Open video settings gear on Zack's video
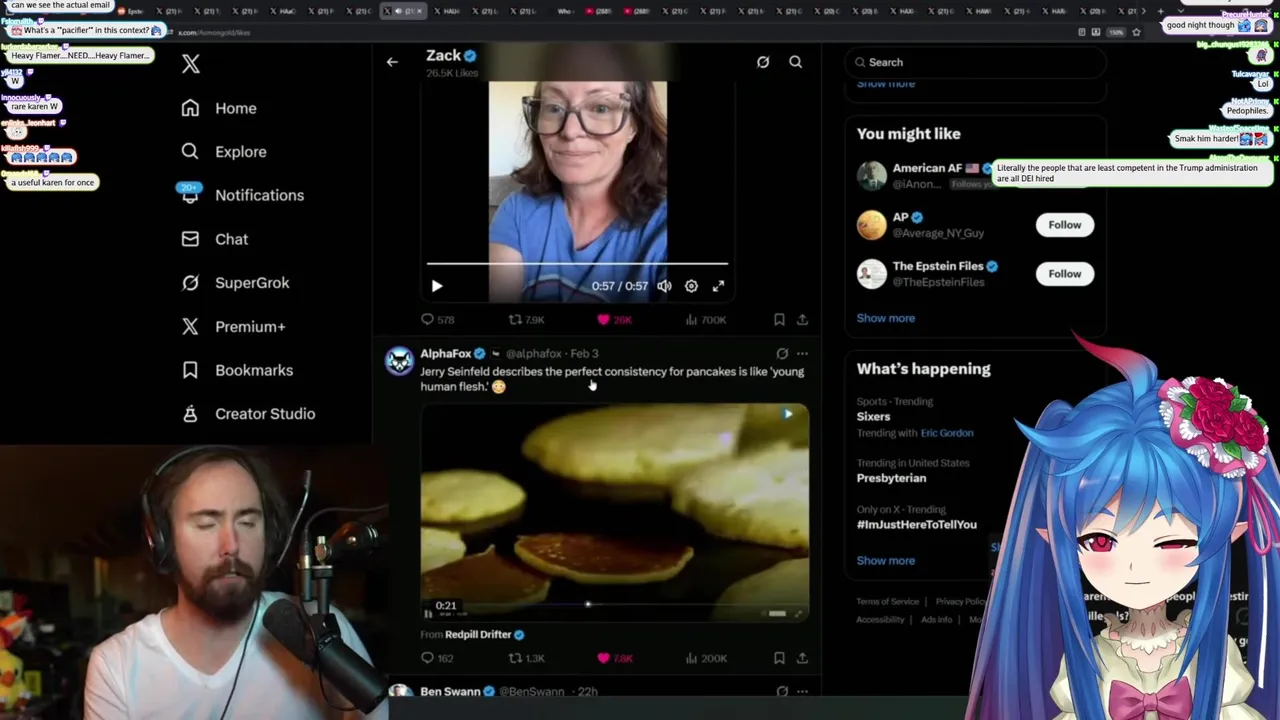The width and height of the screenshot is (1280, 720). (691, 286)
